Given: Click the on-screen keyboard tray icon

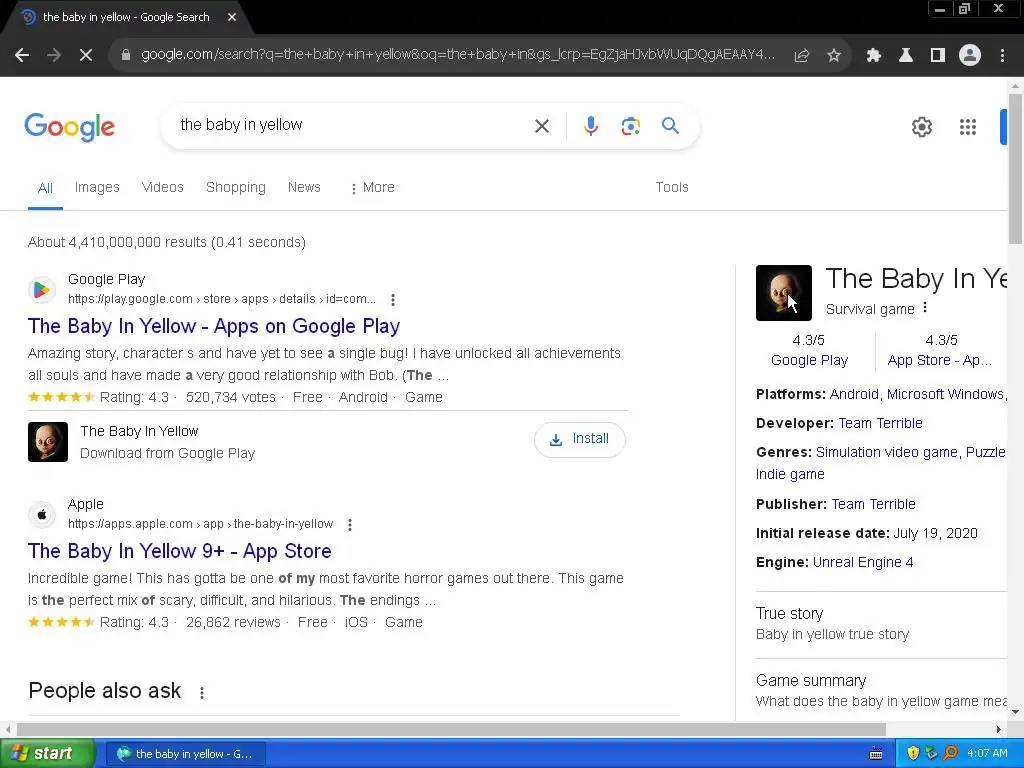Looking at the screenshot, I should click(x=876, y=754).
